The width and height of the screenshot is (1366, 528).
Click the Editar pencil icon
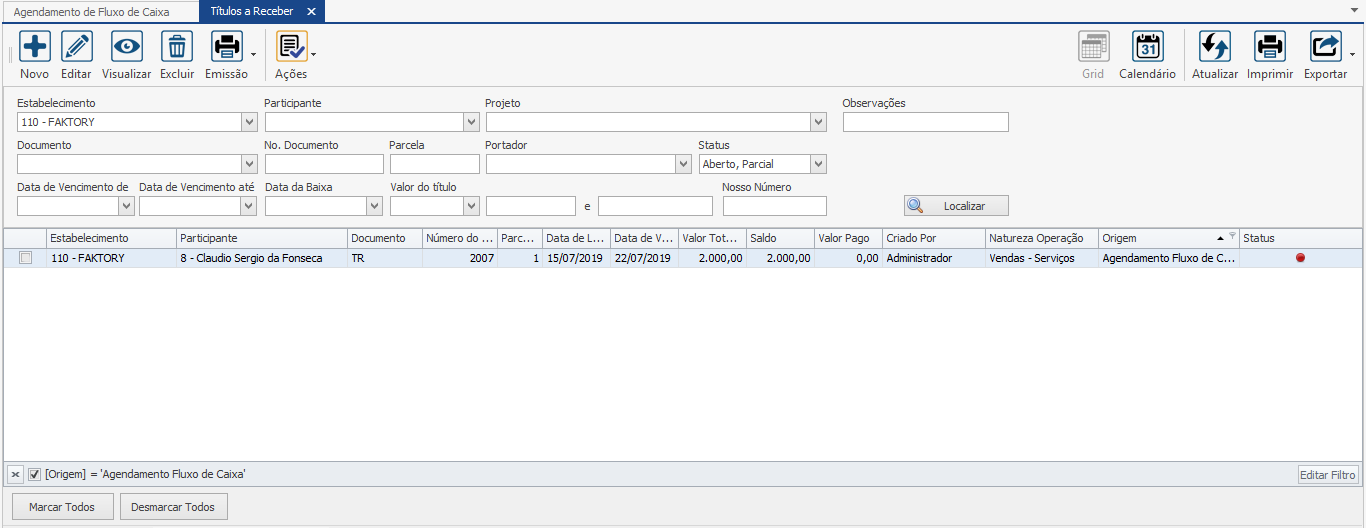[76, 47]
